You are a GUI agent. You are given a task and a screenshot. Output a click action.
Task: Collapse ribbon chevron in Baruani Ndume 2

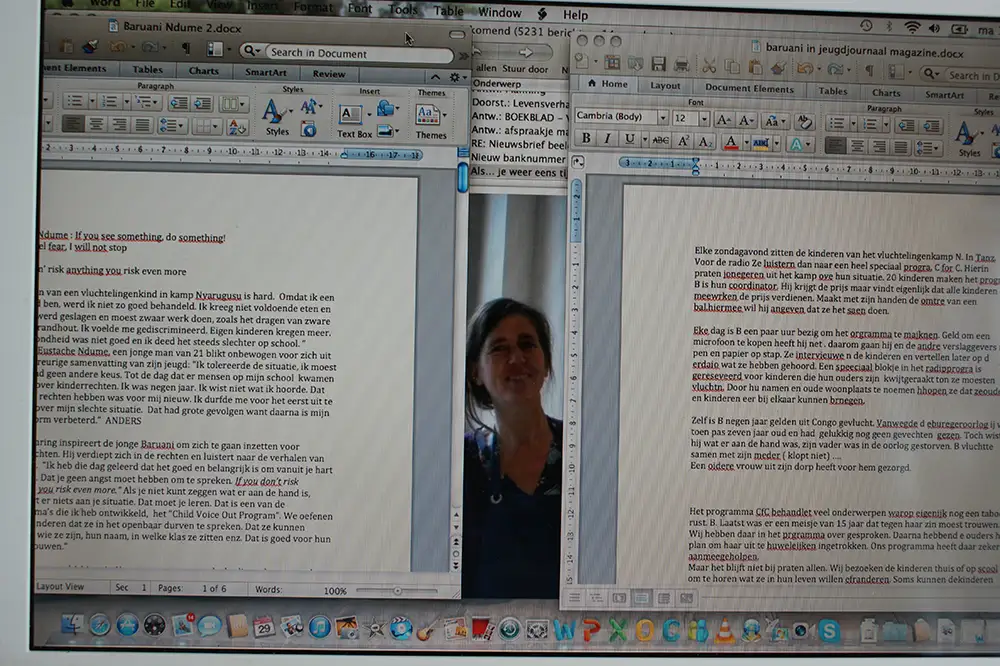pyautogui.click(x=435, y=77)
